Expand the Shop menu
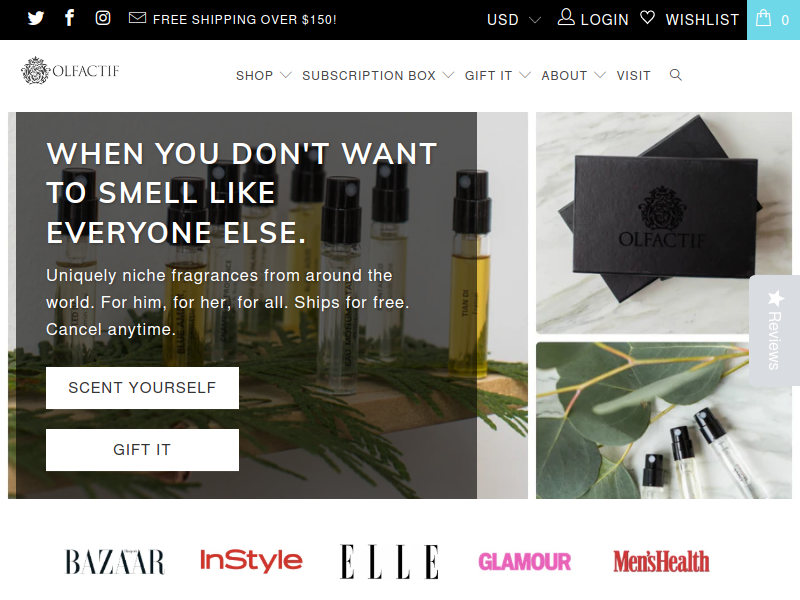This screenshot has width=800, height=600. 263,76
